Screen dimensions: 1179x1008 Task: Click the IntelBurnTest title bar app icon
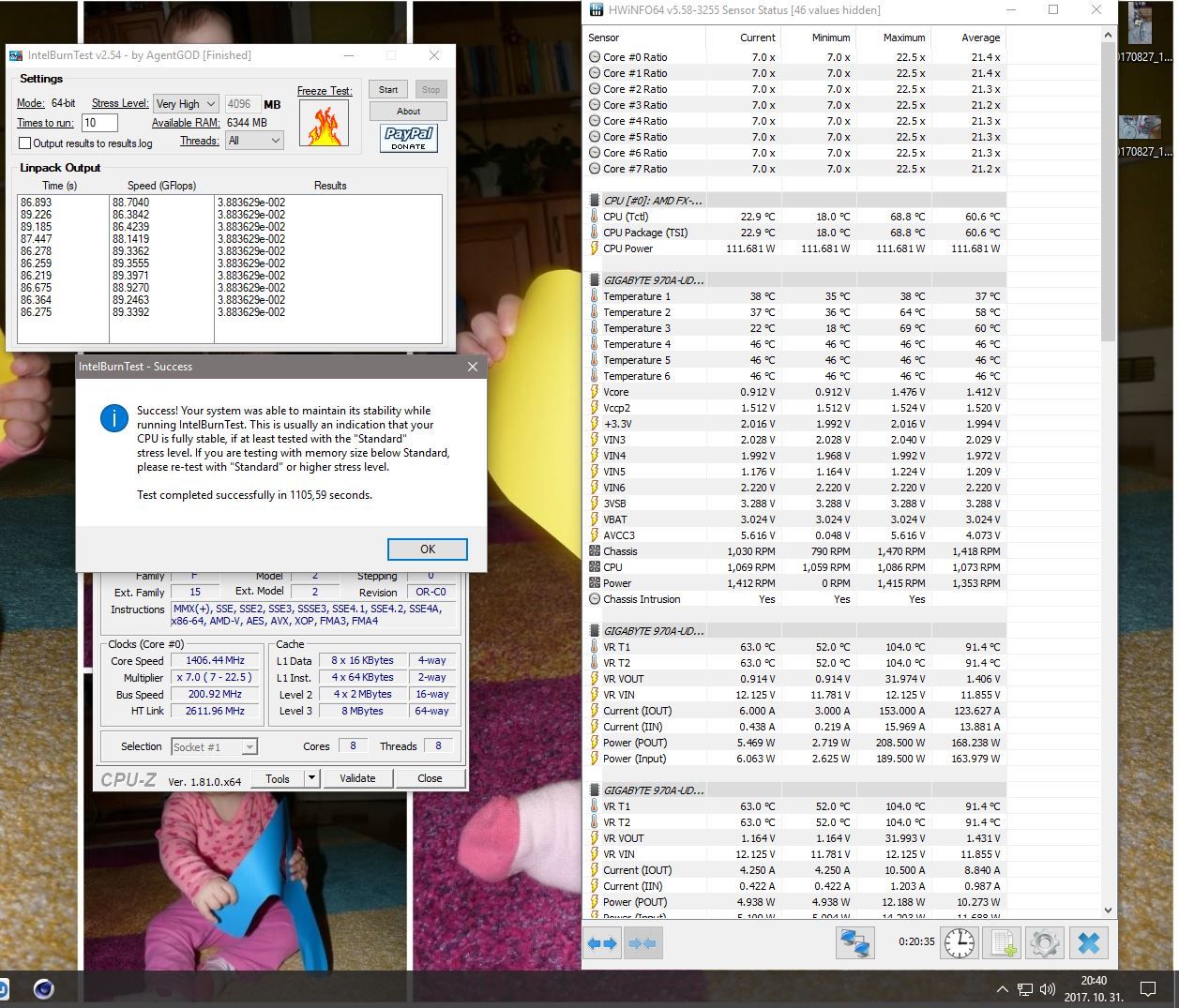coord(16,55)
